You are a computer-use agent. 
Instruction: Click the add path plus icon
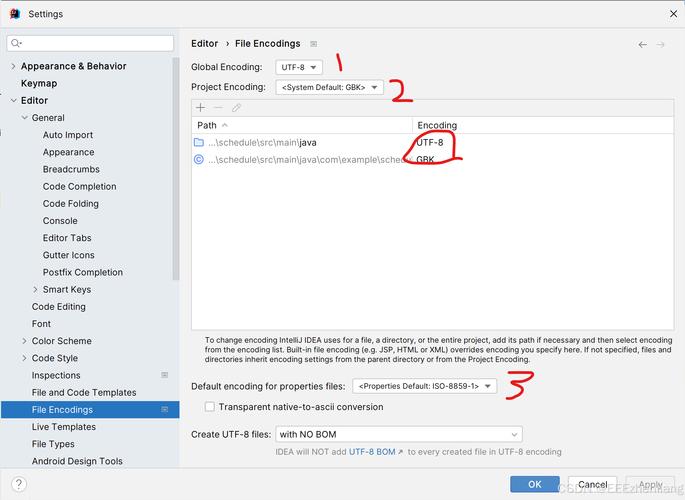pyautogui.click(x=200, y=107)
